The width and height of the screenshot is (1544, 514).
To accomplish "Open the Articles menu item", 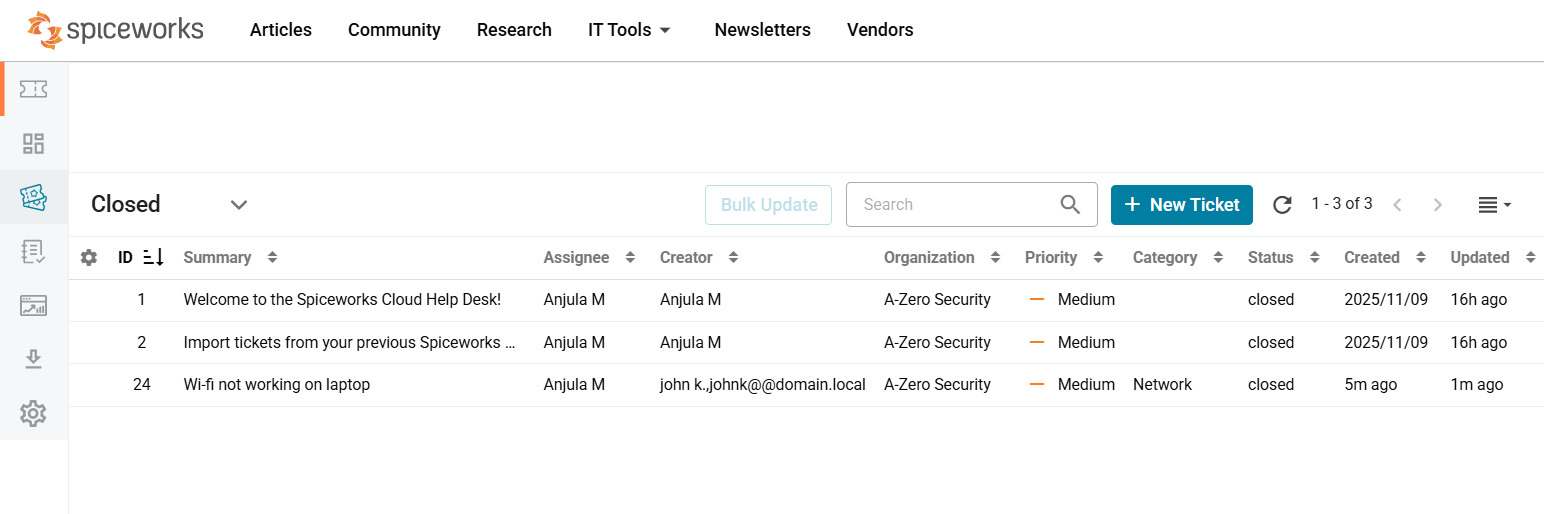I will [281, 30].
